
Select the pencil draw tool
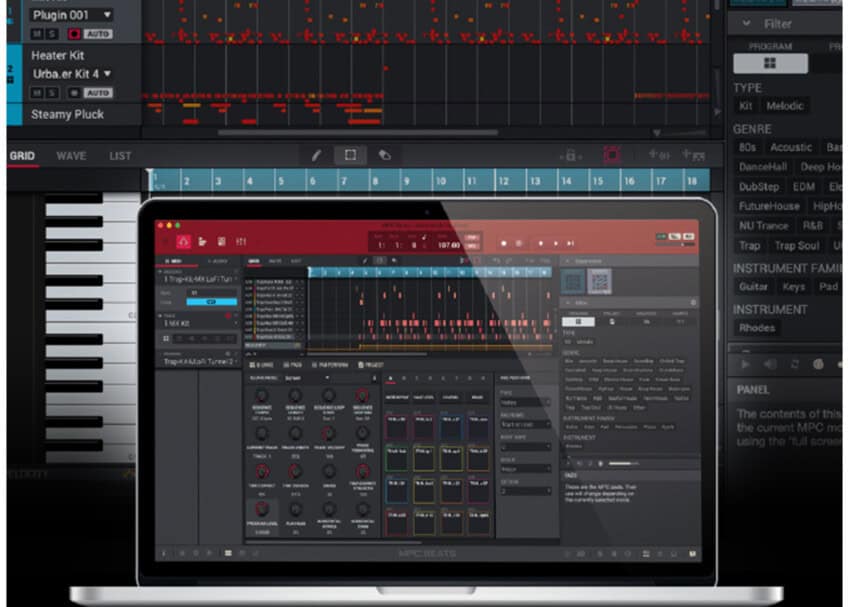point(317,155)
